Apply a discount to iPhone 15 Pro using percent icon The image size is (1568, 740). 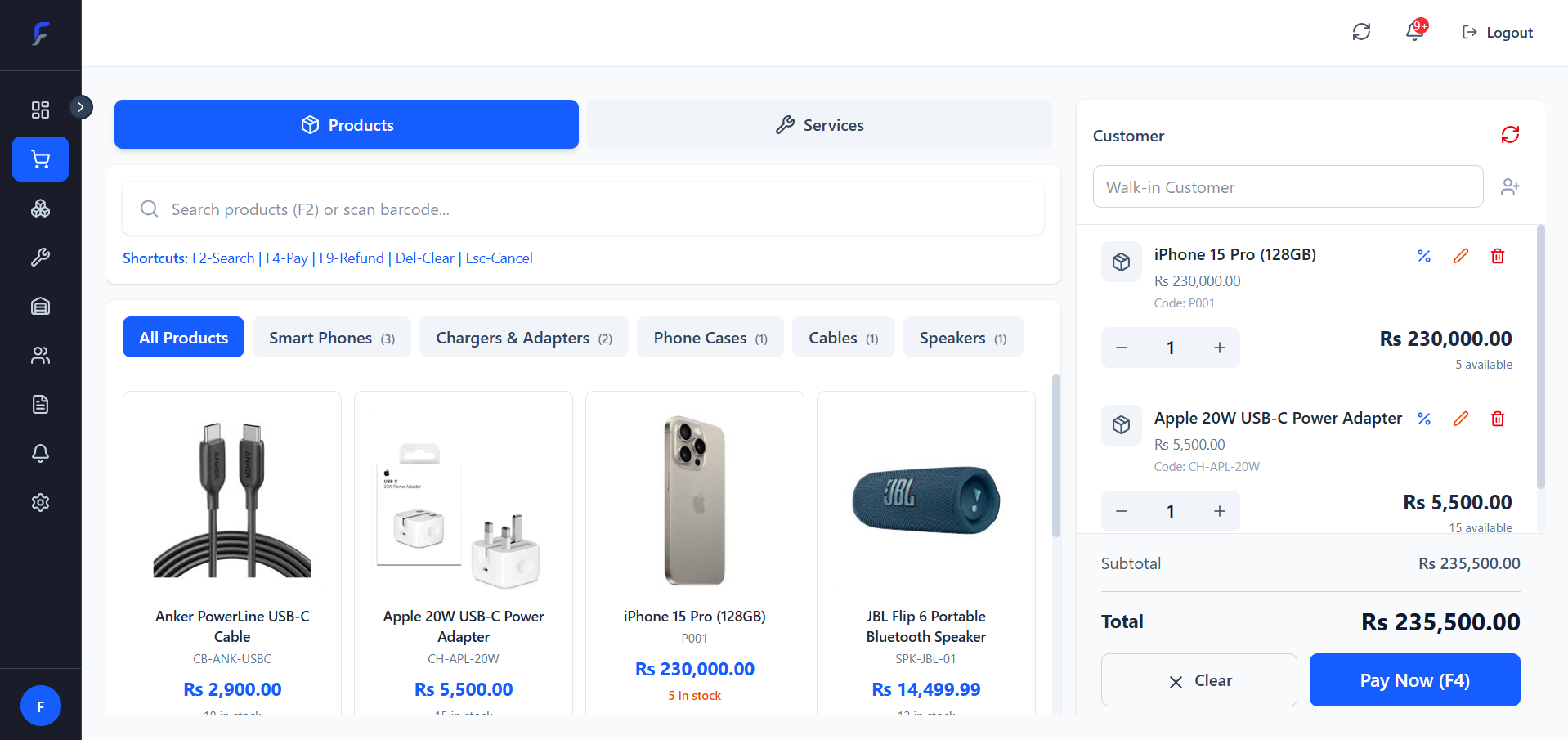tap(1423, 256)
